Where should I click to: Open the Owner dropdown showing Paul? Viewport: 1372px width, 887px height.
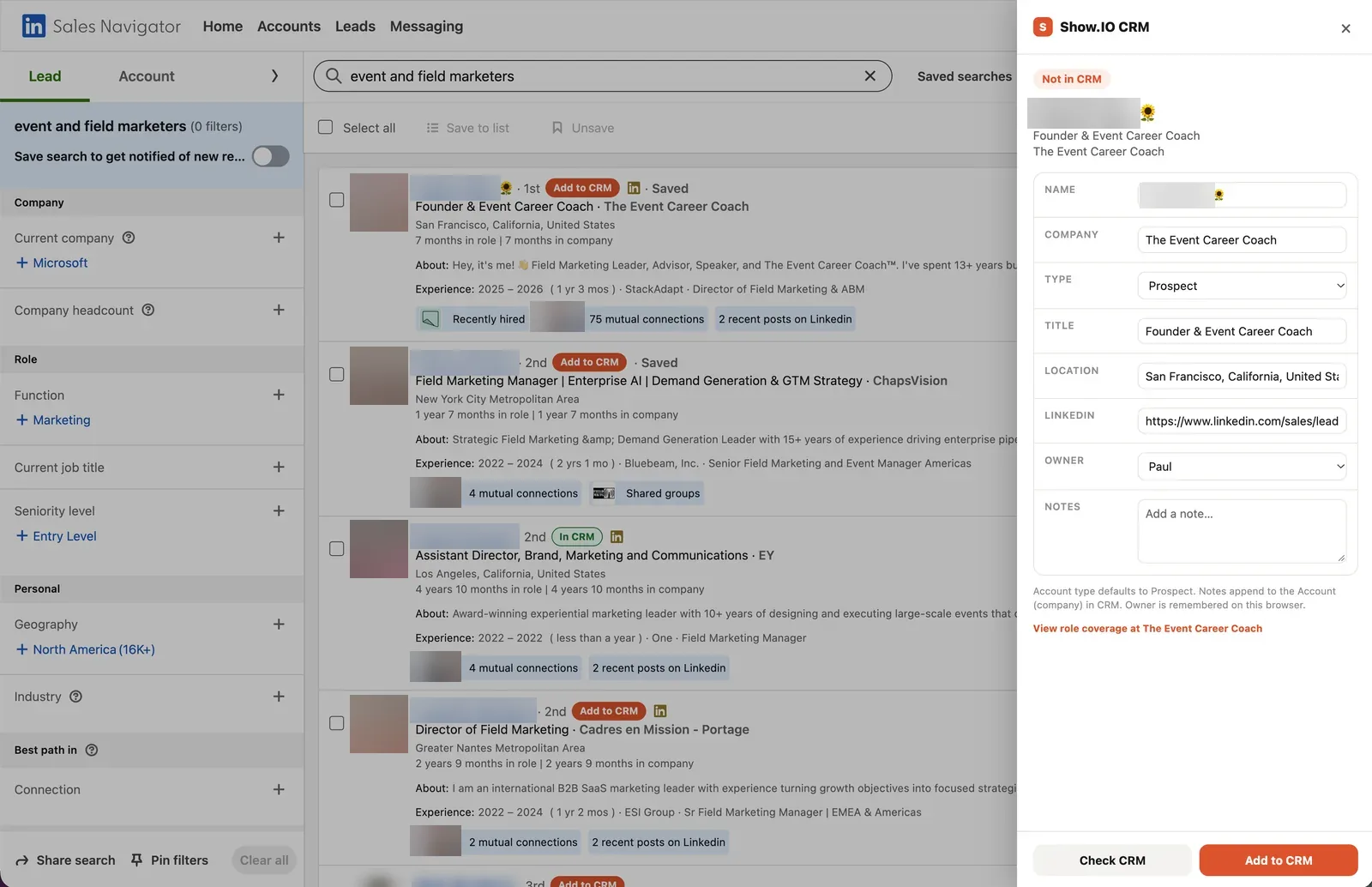tap(1242, 467)
